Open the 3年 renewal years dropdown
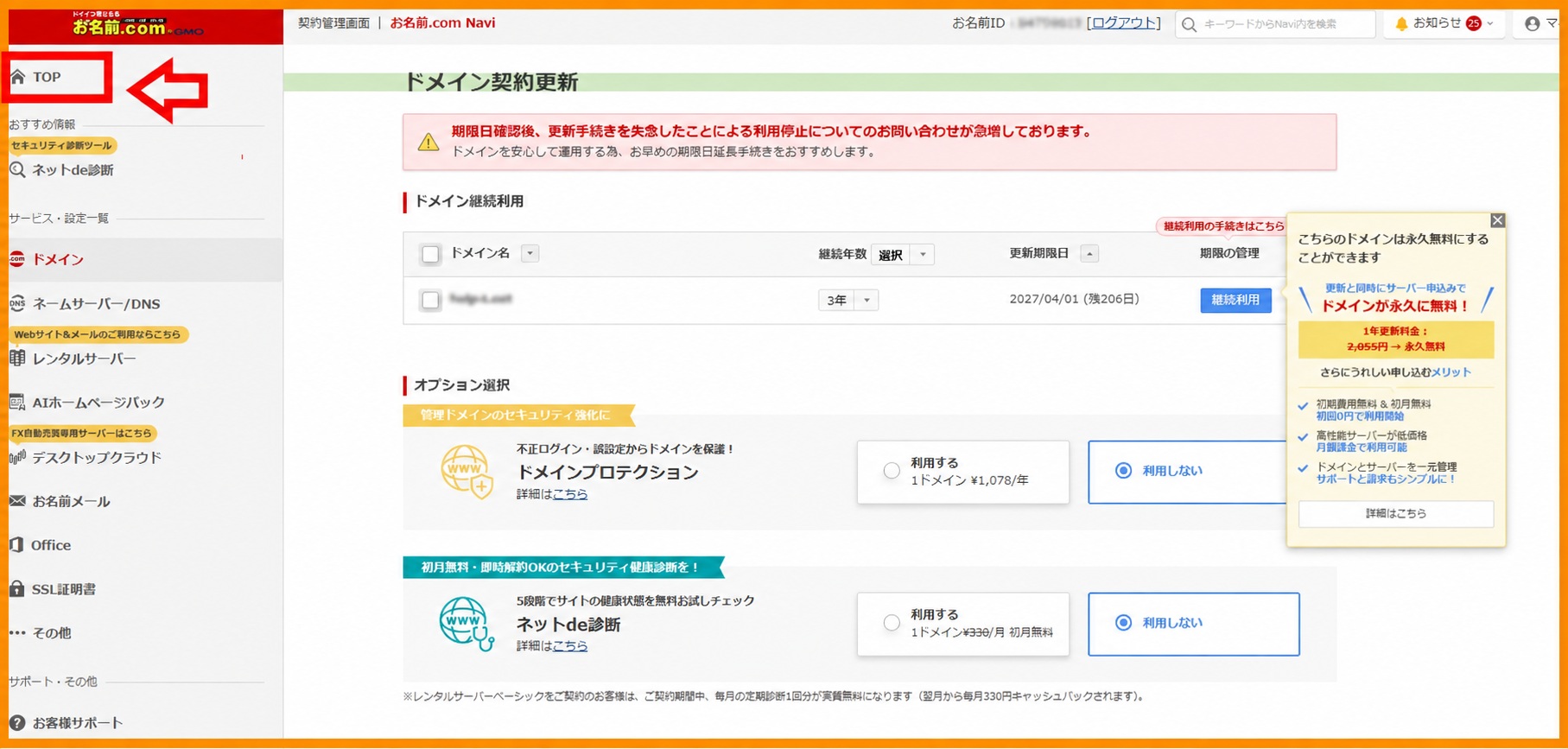 [847, 300]
